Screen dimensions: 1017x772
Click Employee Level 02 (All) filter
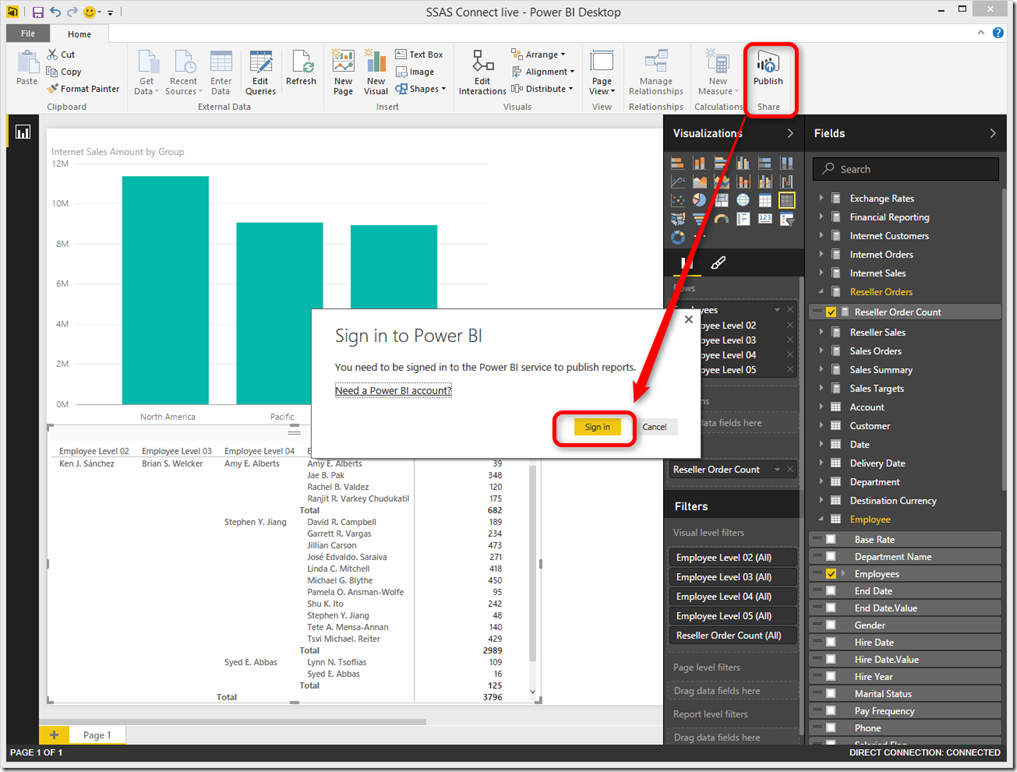pos(732,558)
